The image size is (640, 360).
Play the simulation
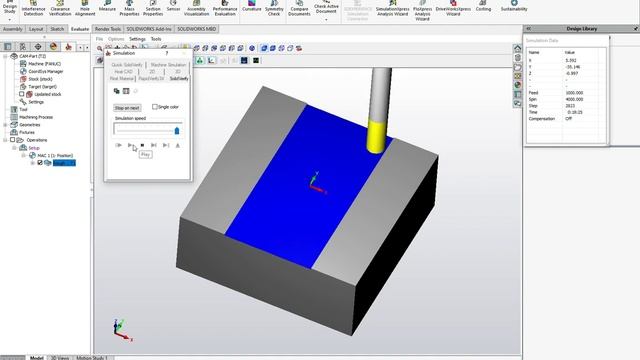(x=130, y=145)
